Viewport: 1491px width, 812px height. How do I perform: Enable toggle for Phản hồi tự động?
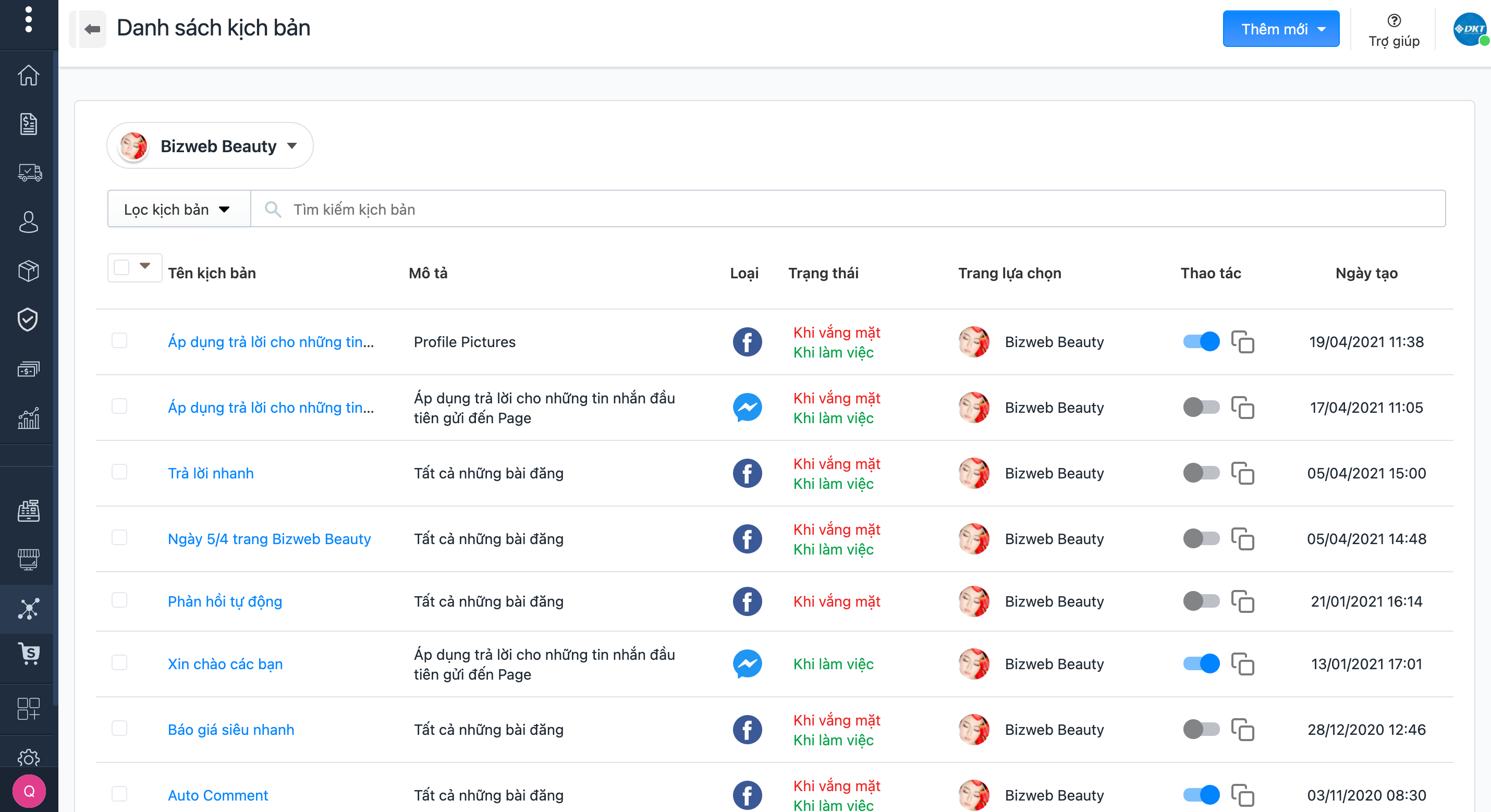[1201, 601]
